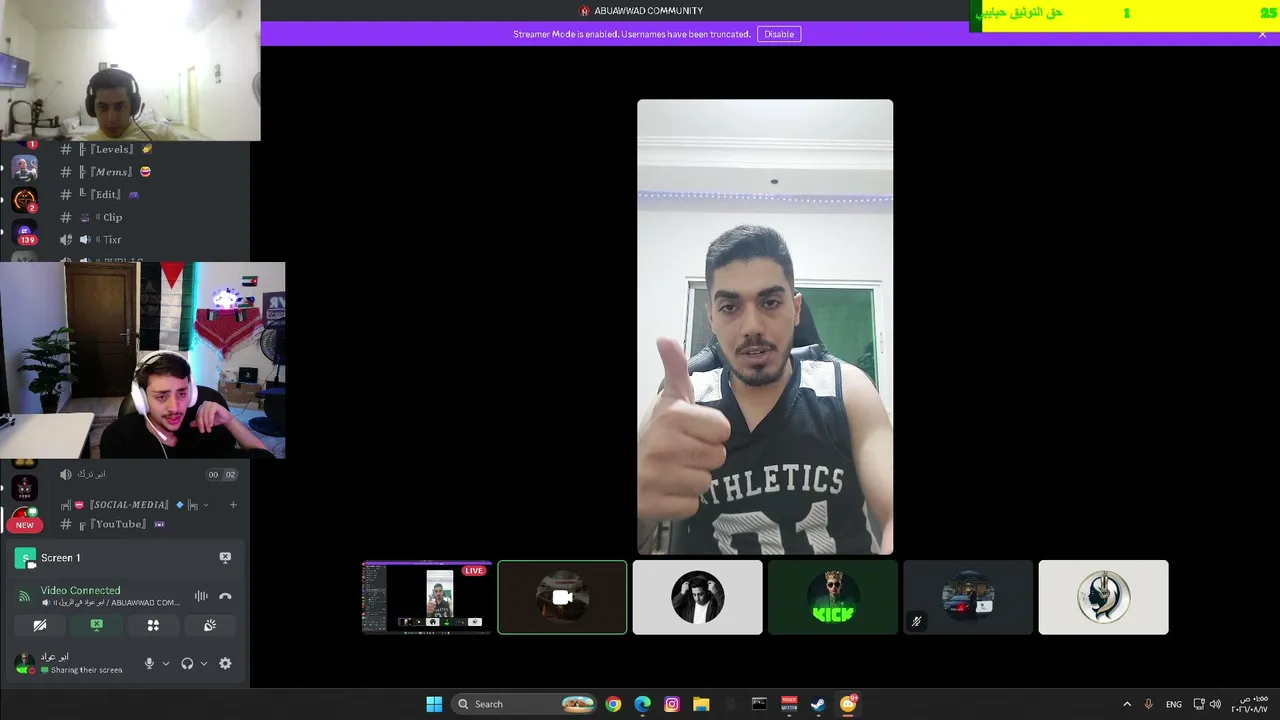Mute the microphone

149,663
